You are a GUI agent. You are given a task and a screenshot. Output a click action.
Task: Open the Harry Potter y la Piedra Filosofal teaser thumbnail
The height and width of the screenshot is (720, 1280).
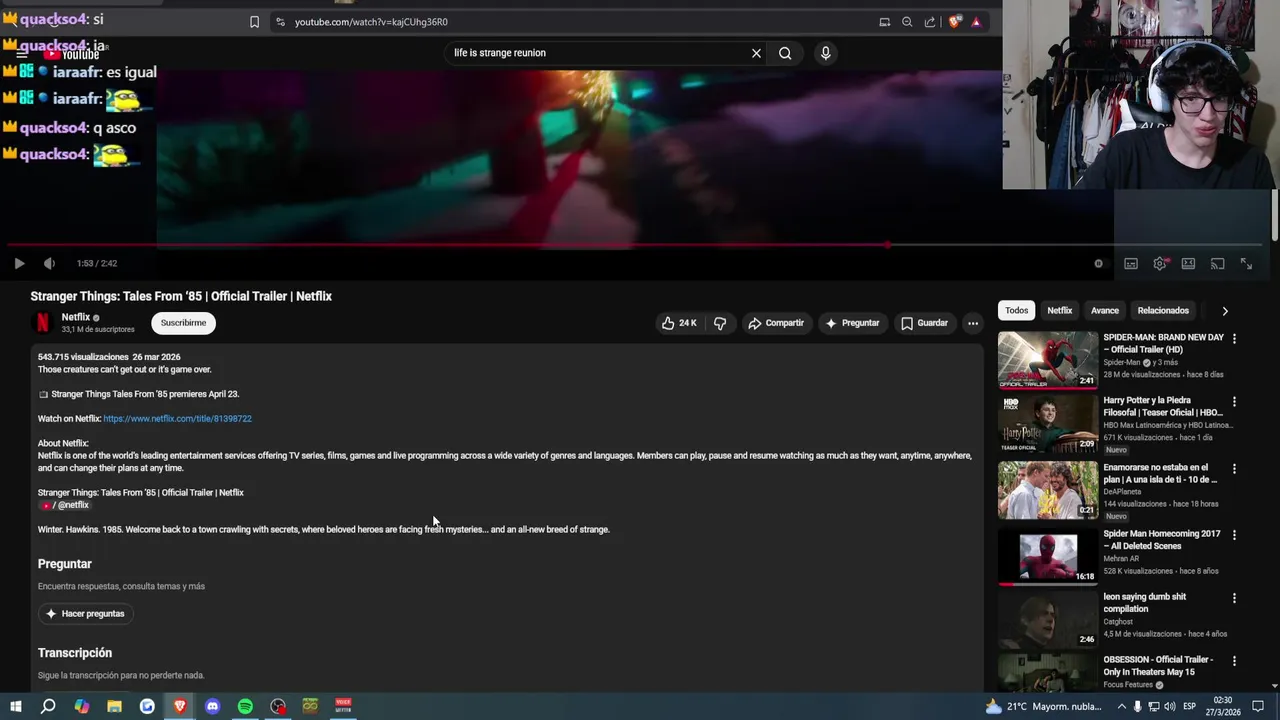tap(1048, 423)
